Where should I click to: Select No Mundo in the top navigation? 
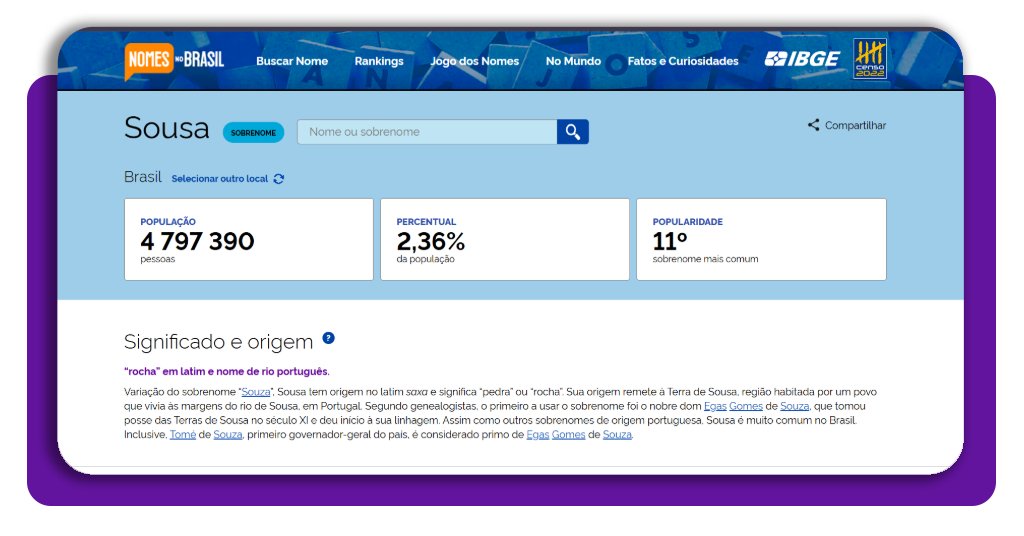(573, 61)
